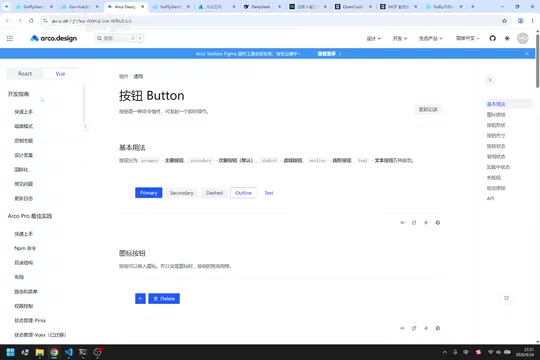The width and height of the screenshot is (540, 360).
Task: Click the blue plus icon button
Action: coord(140,298)
